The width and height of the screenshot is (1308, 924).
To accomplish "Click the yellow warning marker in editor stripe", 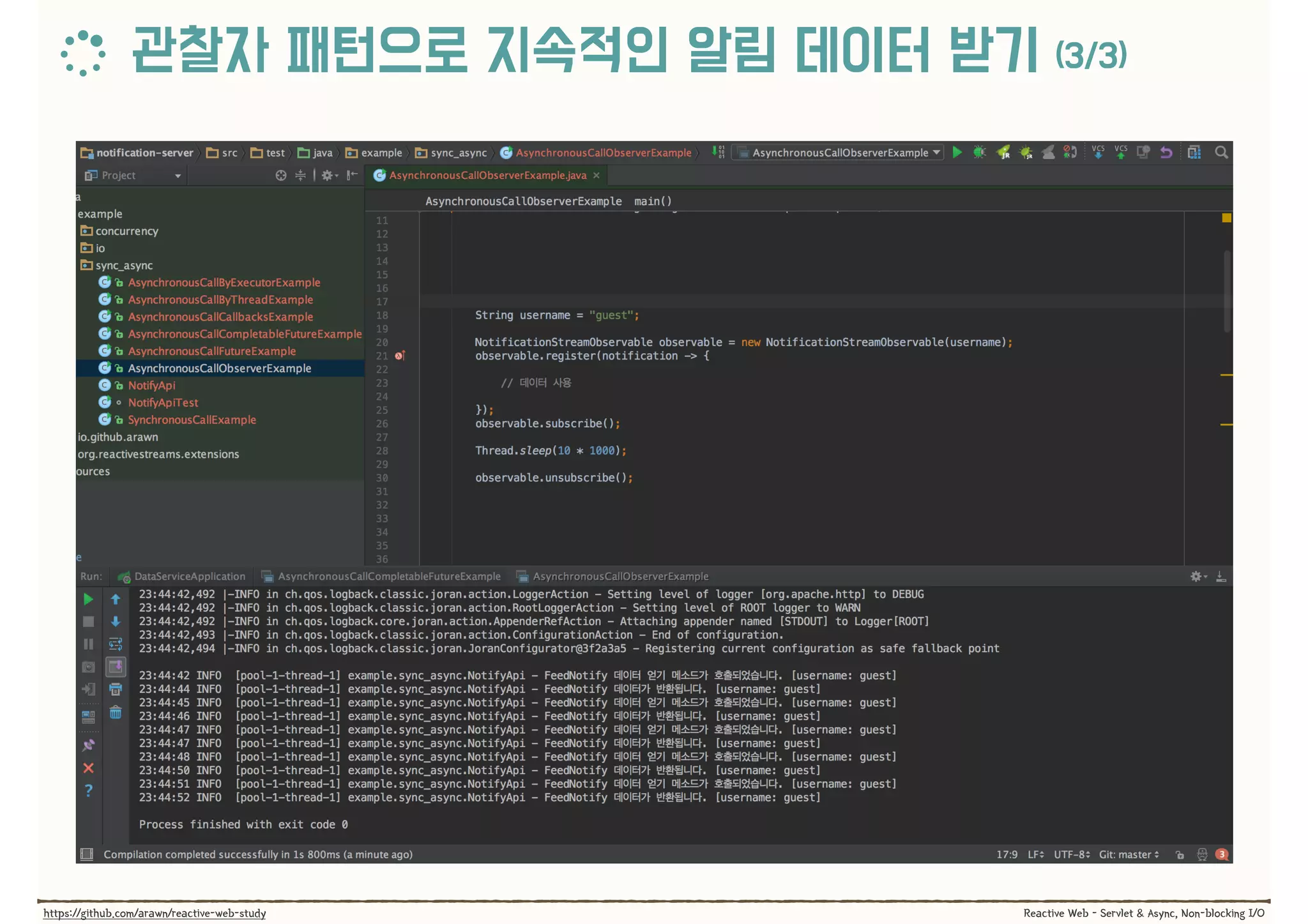I will (1226, 218).
